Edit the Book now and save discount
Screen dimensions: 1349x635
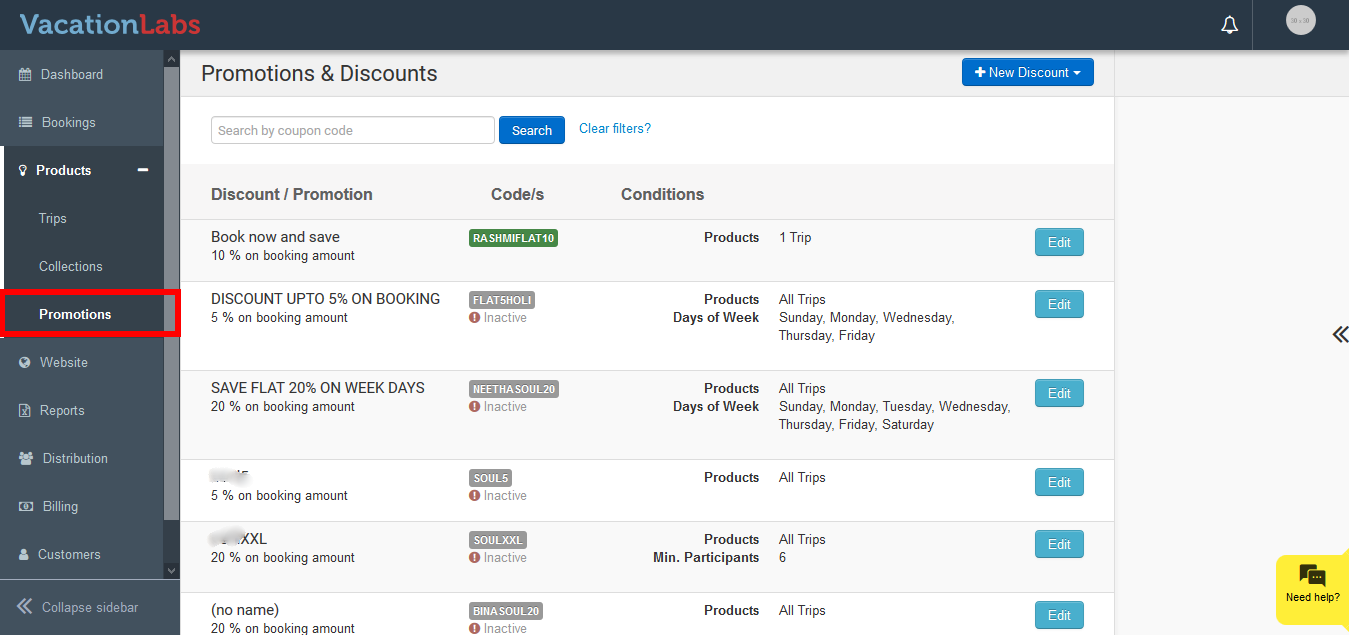1058,243
